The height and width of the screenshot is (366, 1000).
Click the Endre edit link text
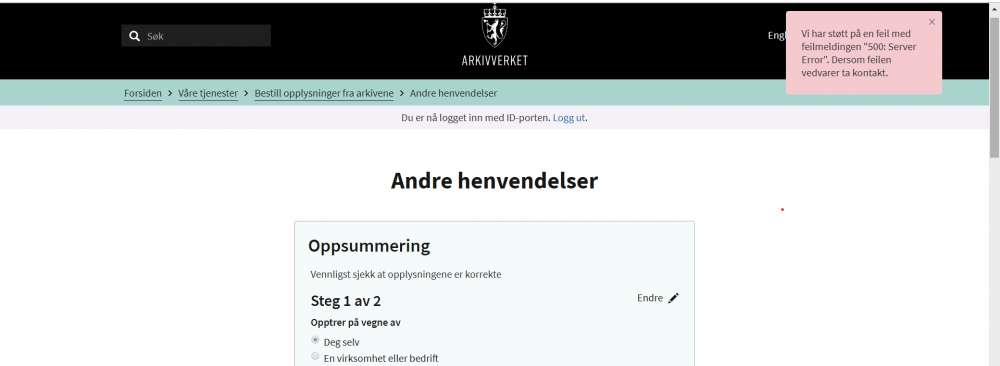650,298
